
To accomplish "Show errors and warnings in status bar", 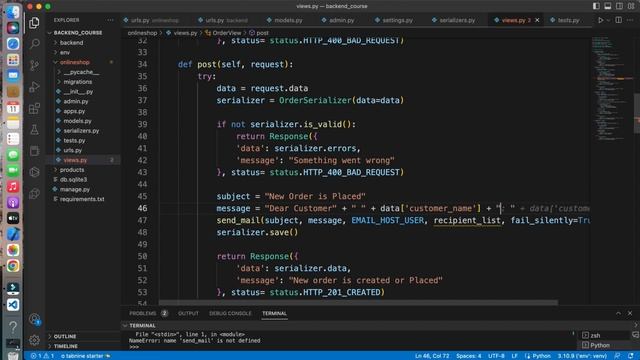I will pos(42,356).
